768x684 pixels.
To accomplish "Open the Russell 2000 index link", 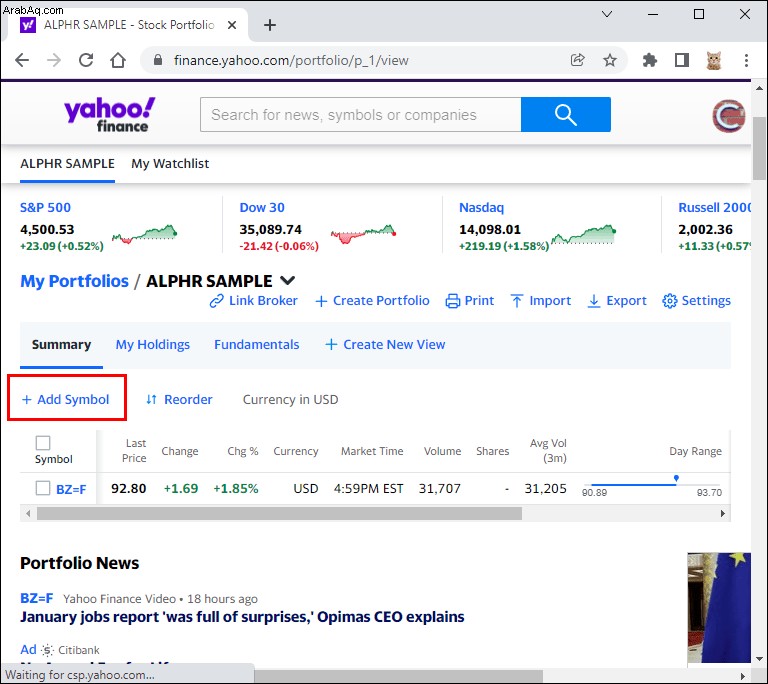I will point(715,208).
